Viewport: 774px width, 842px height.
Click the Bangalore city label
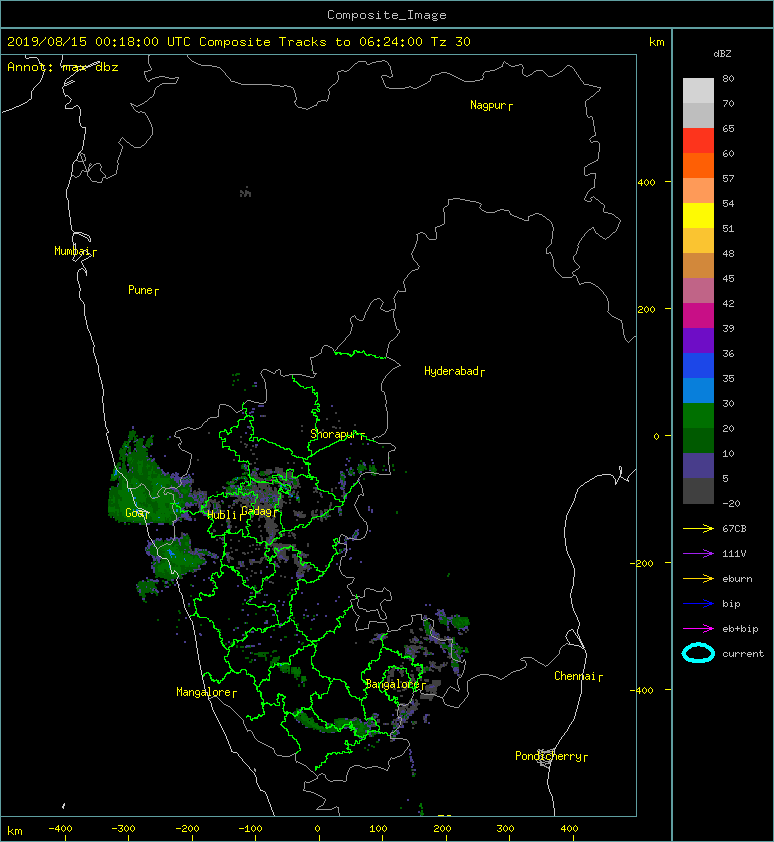tap(392, 684)
